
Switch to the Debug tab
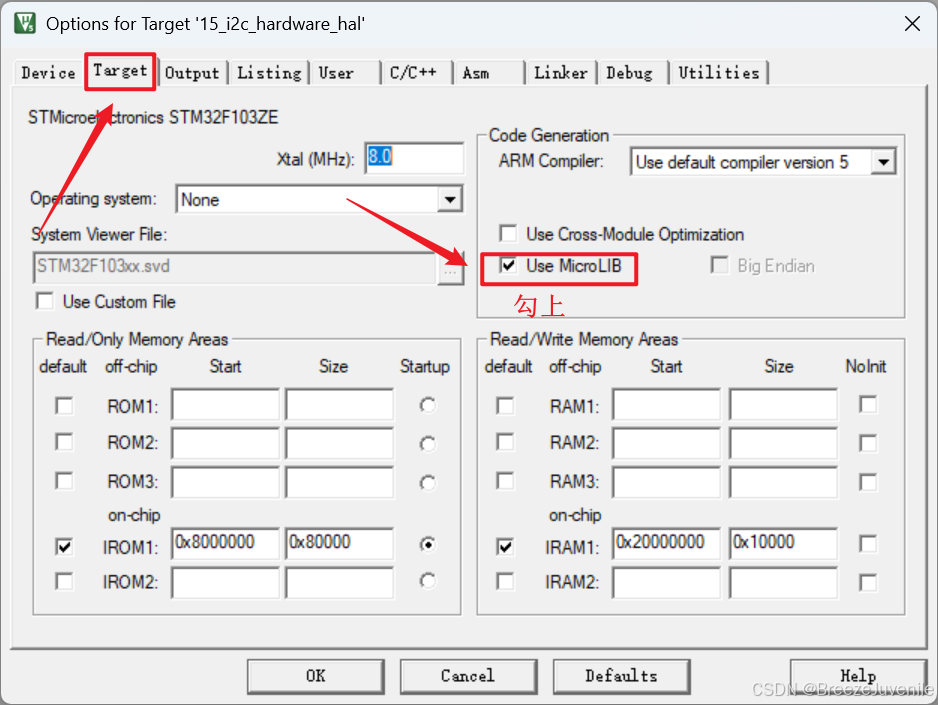pyautogui.click(x=629, y=73)
